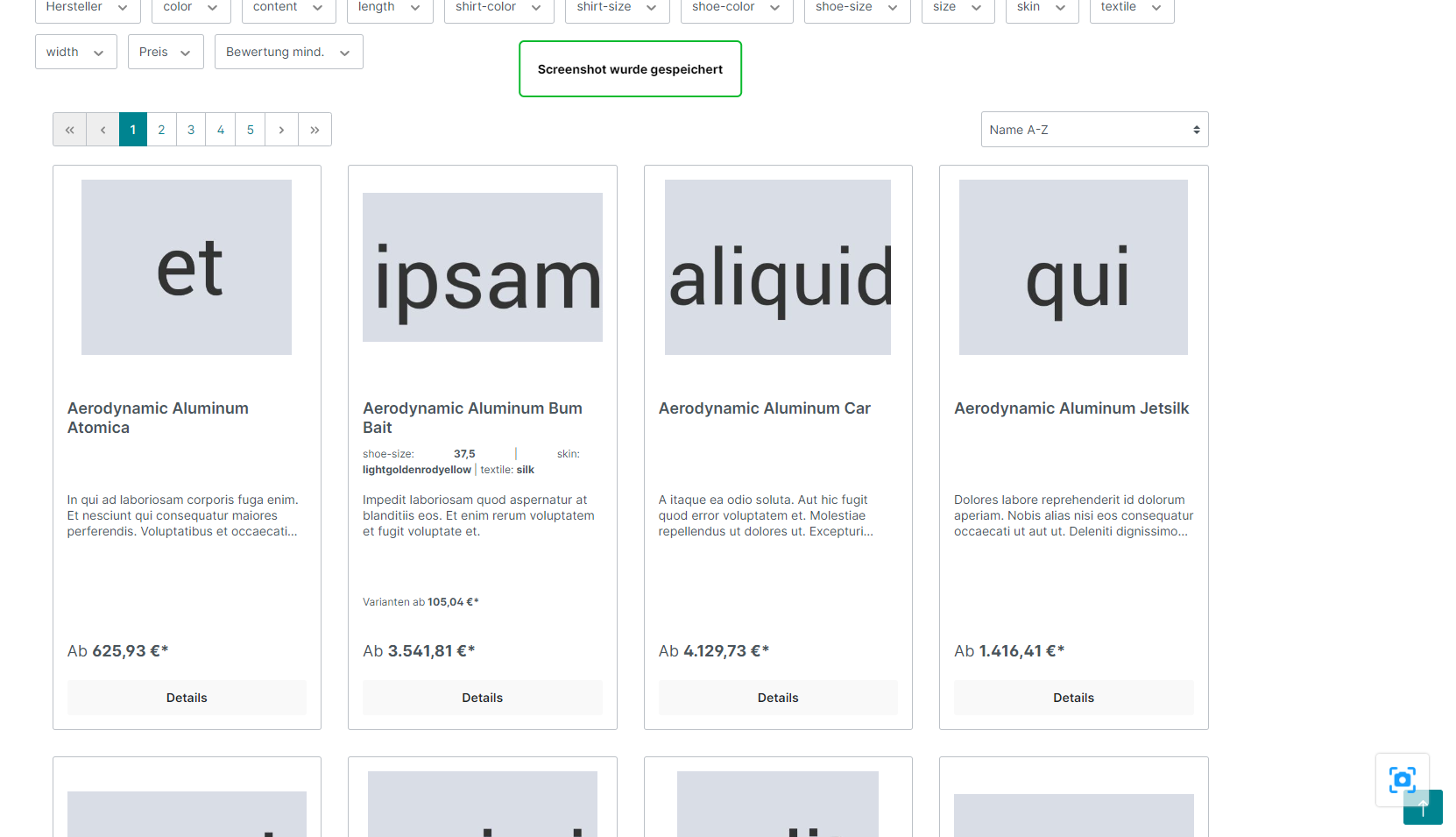Click the price Ab 1.416,41 €*
Screen dimensions: 1456x837
[x=1009, y=651]
